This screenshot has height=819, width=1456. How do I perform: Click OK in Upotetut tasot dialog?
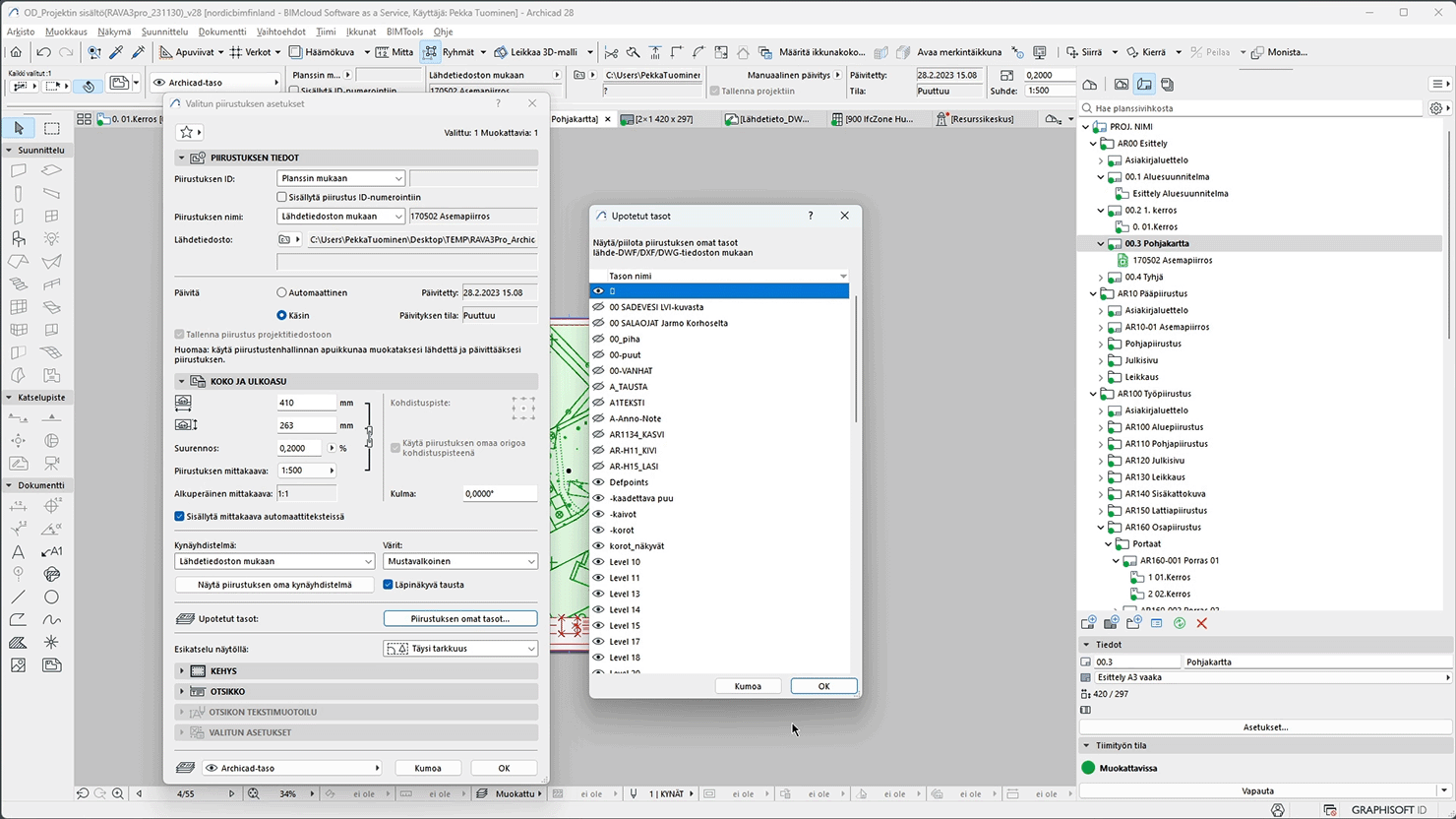(x=823, y=686)
